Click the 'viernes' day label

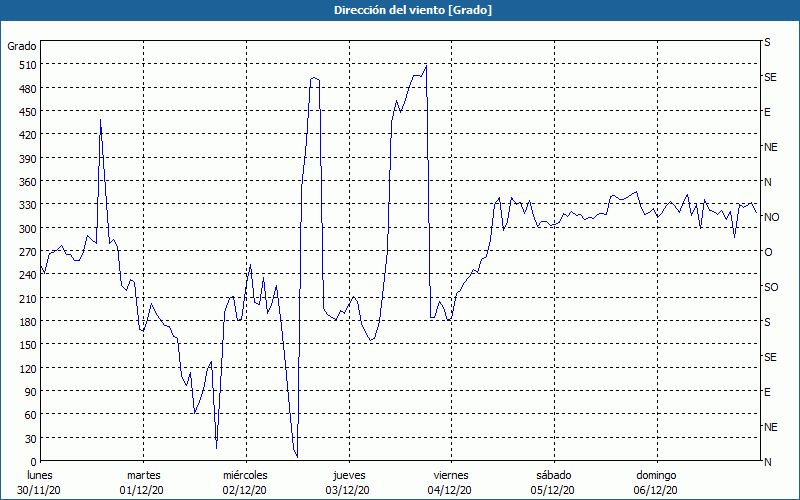coord(451,475)
